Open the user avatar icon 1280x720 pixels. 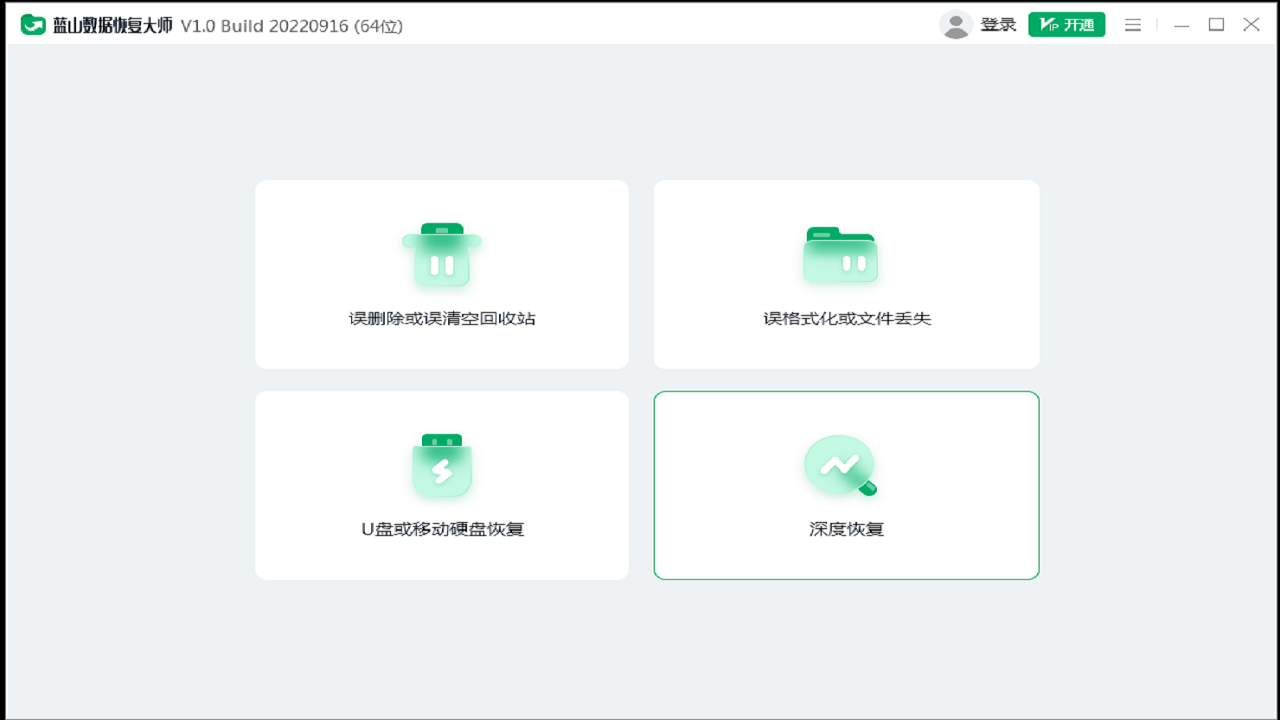(x=956, y=24)
